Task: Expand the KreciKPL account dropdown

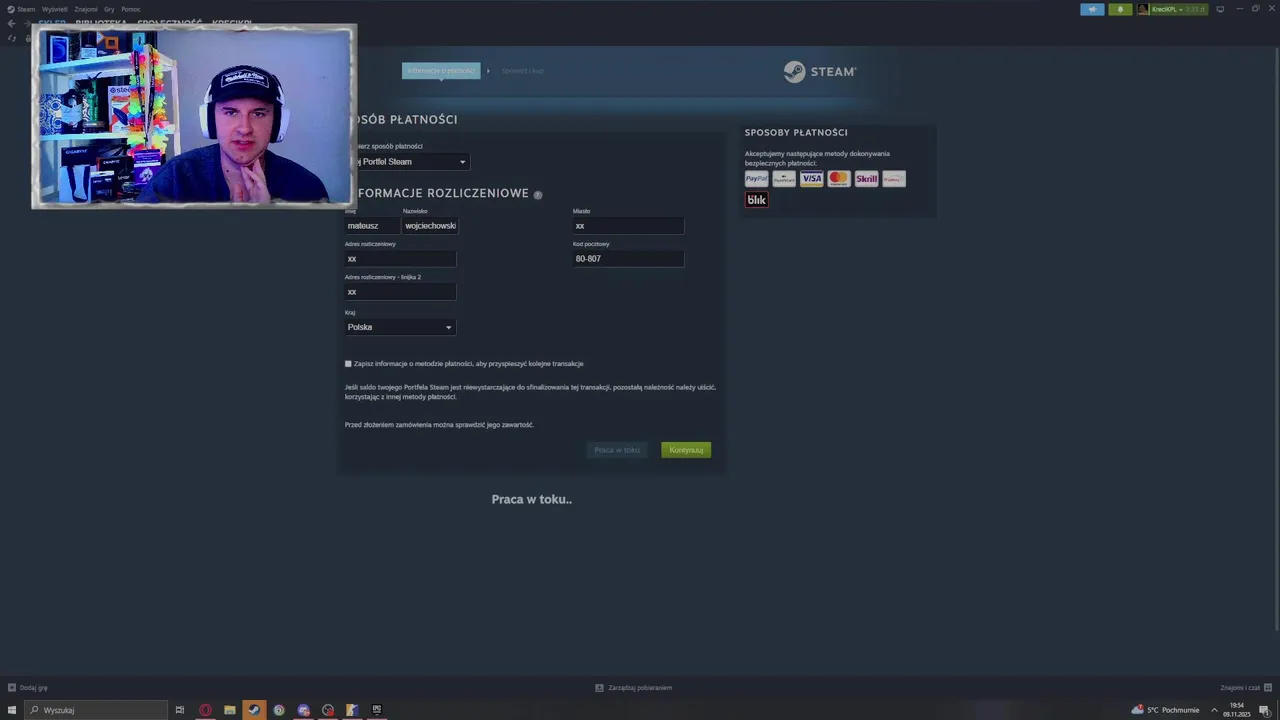Action: (x=1178, y=9)
